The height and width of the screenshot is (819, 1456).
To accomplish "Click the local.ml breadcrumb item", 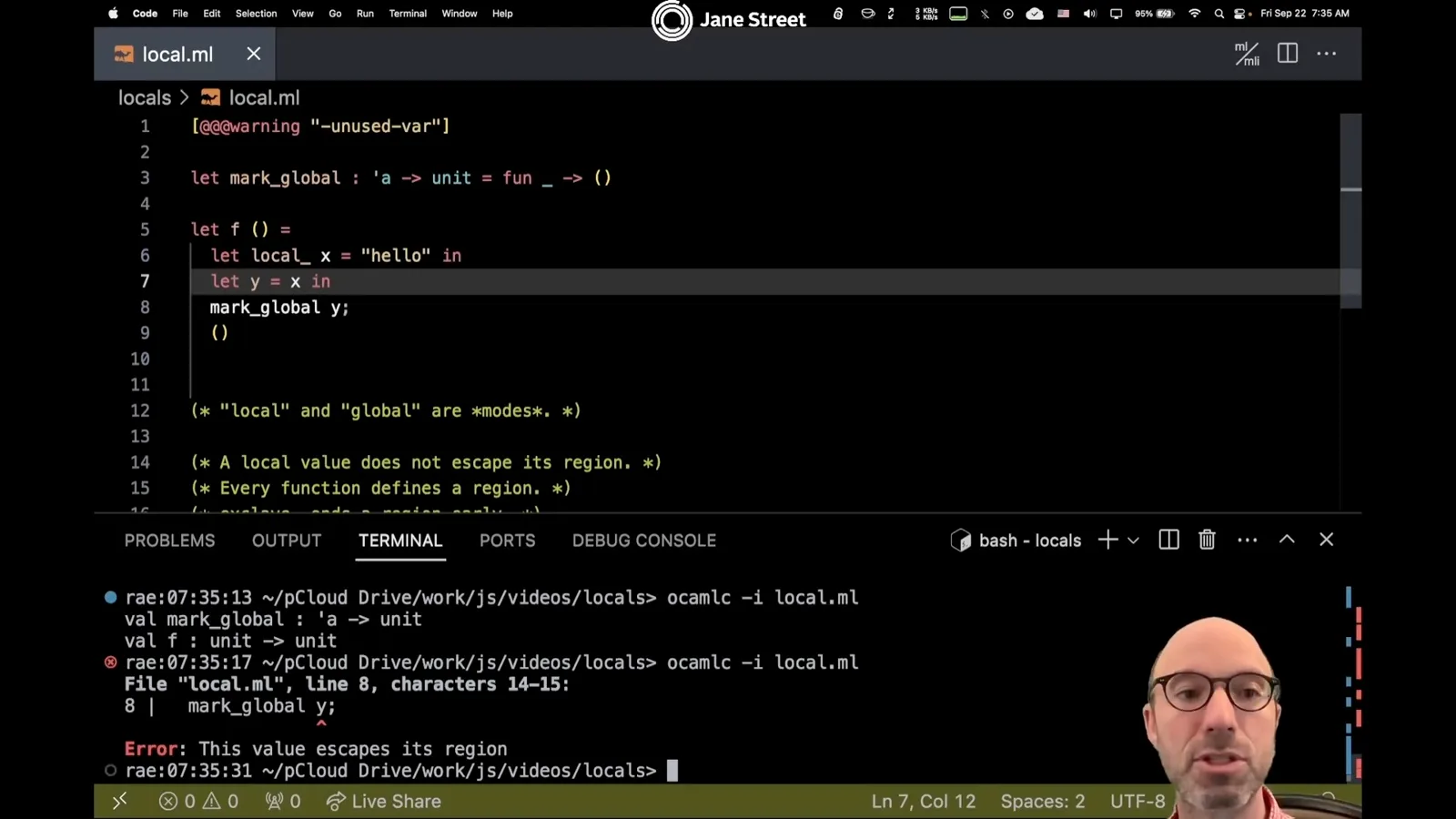I will pos(250,97).
